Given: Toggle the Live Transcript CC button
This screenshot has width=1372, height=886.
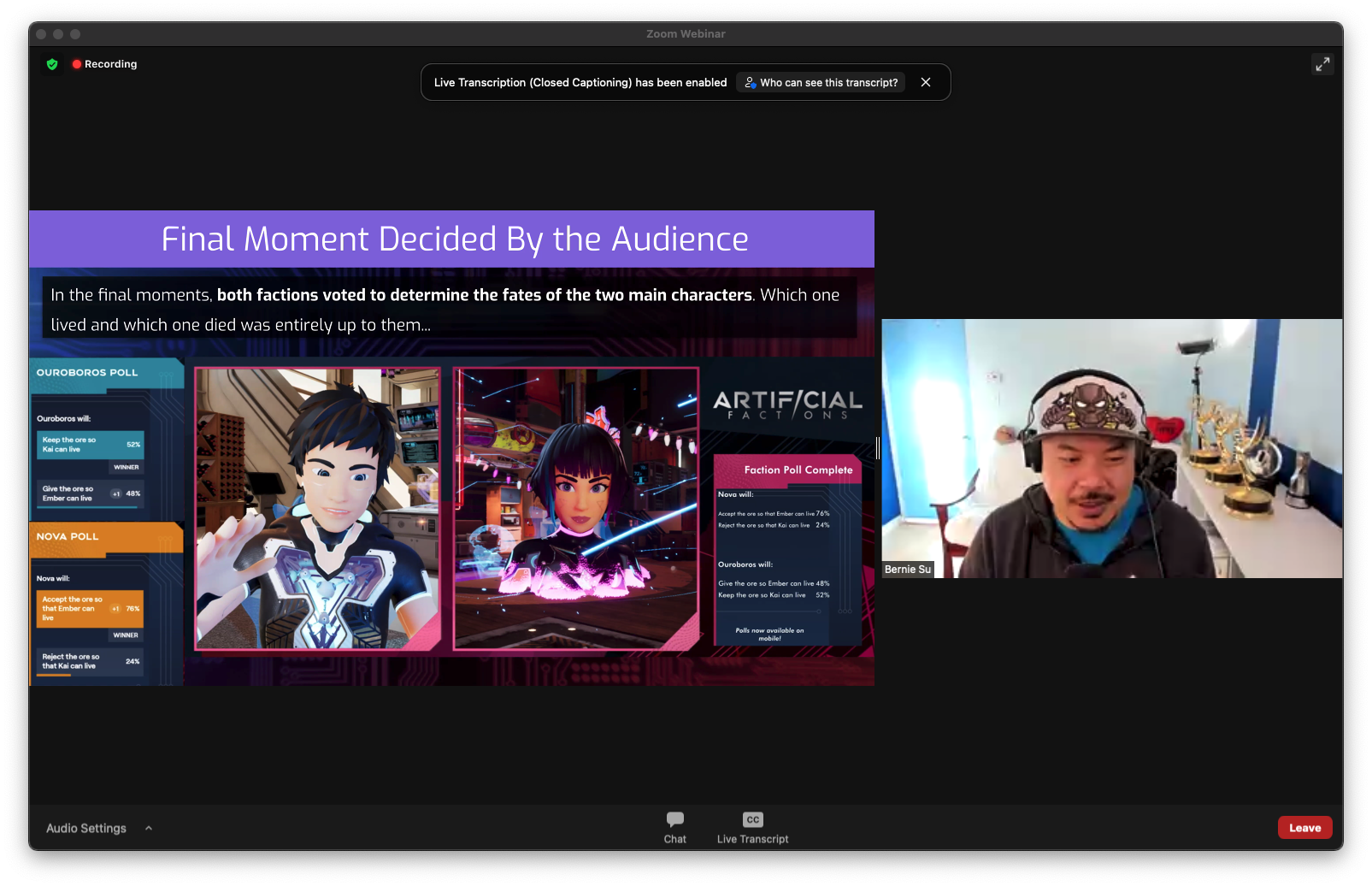Looking at the screenshot, I should (x=752, y=827).
